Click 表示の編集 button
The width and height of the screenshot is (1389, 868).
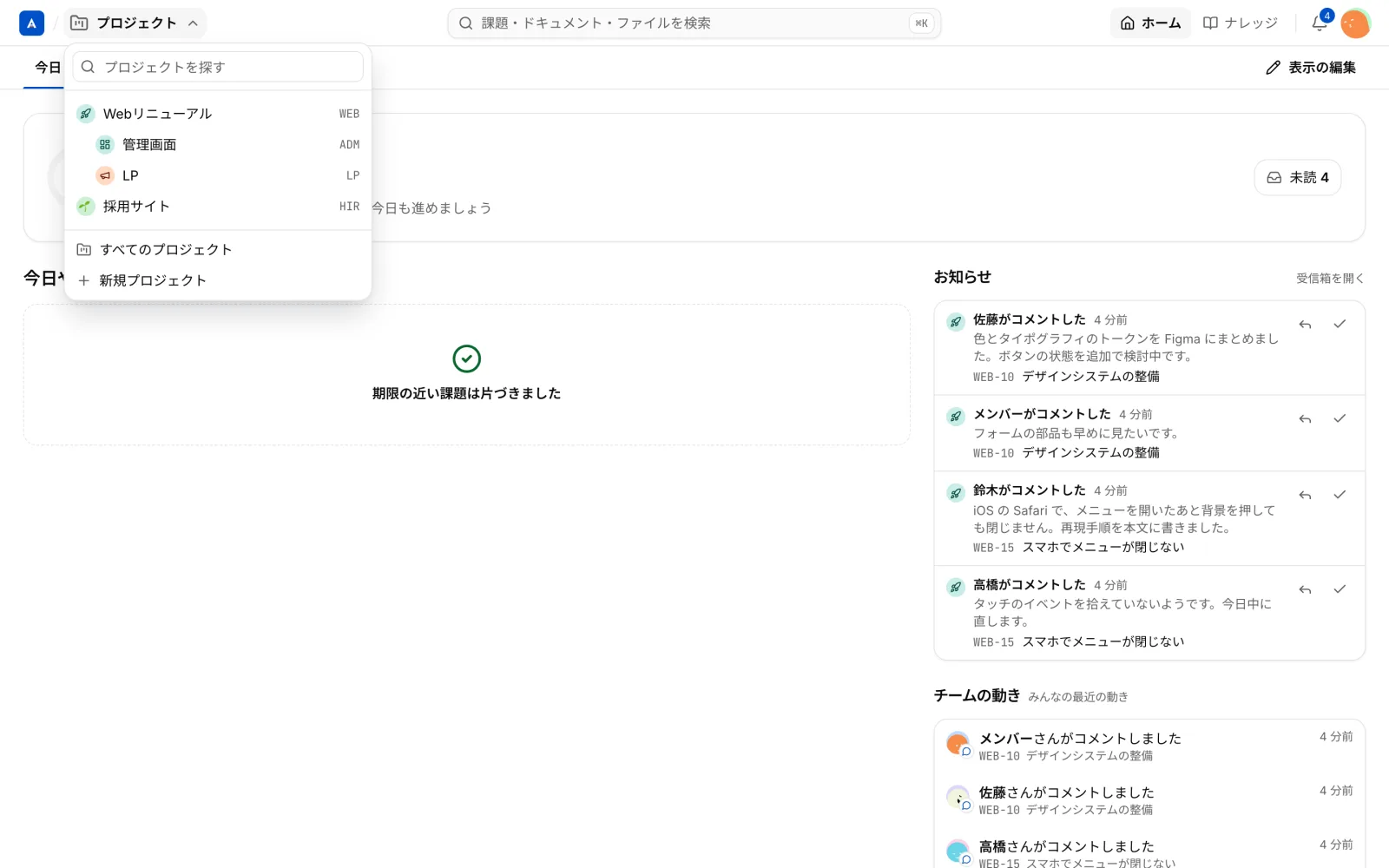point(1310,68)
